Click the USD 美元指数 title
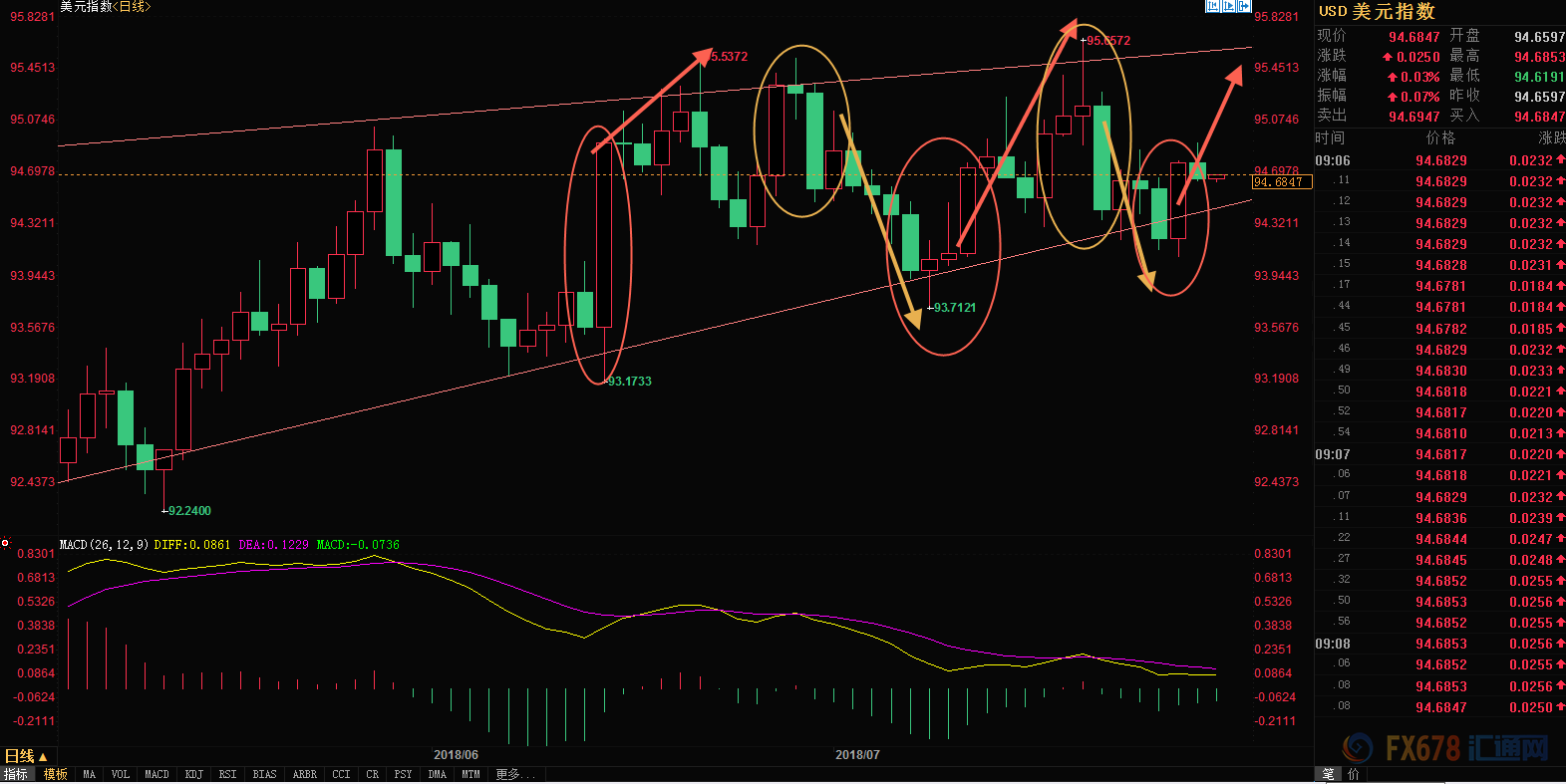The width and height of the screenshot is (1566, 784). pyautogui.click(x=1377, y=11)
